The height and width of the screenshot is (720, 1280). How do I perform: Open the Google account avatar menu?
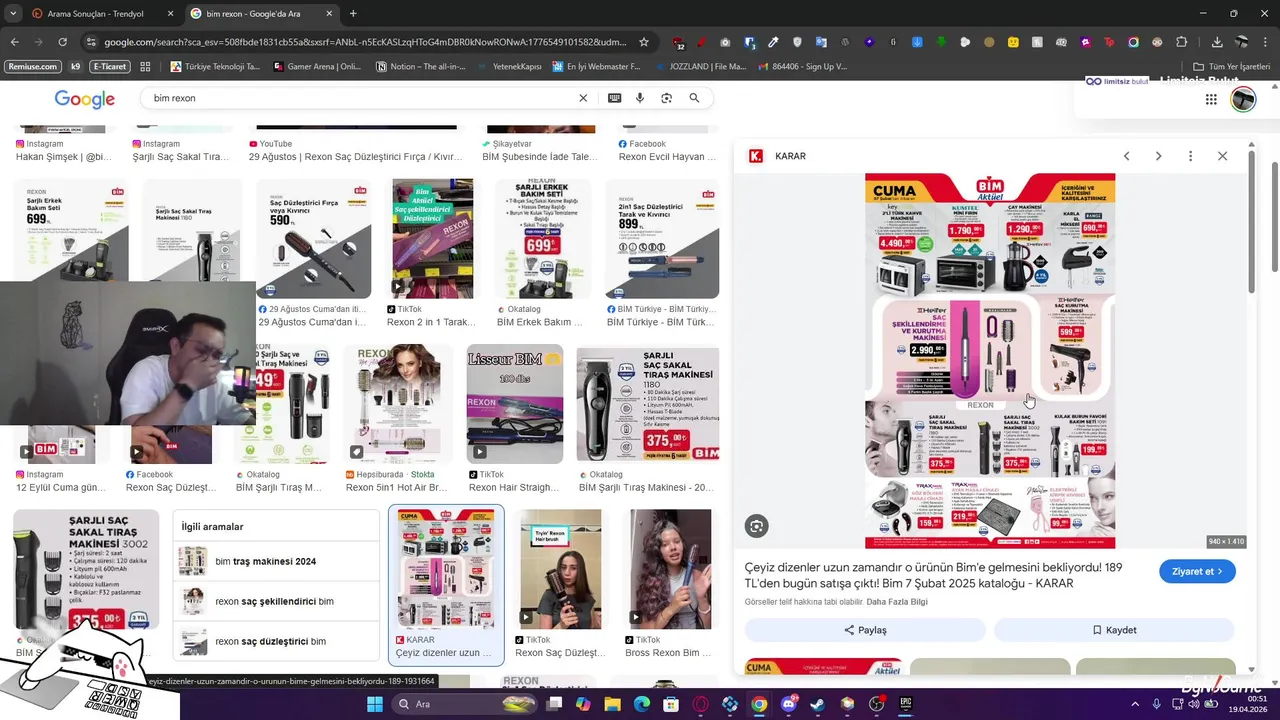tap(1243, 99)
